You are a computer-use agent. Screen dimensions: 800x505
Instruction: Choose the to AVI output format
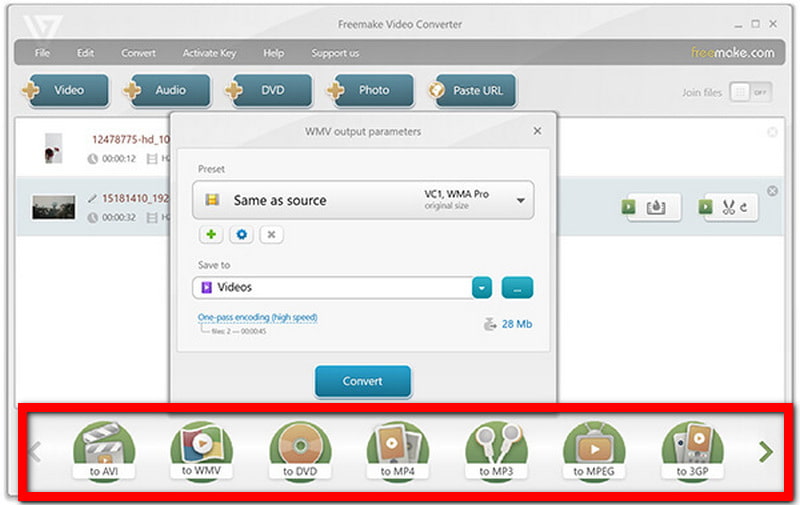click(104, 450)
